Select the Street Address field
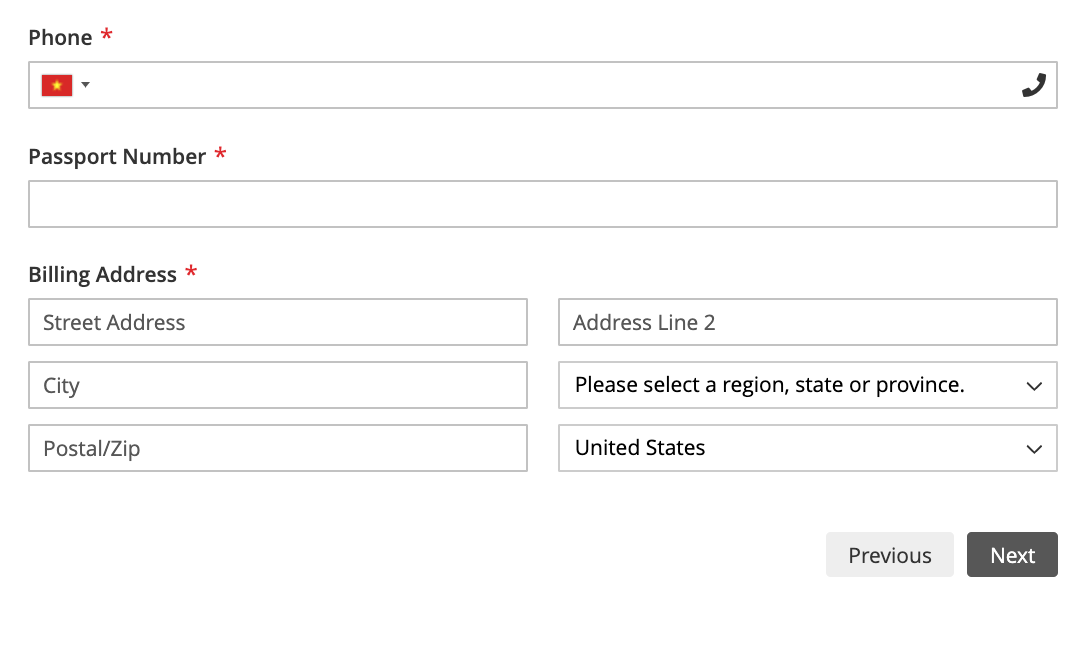Viewport: 1090px width, 650px height. (x=278, y=322)
